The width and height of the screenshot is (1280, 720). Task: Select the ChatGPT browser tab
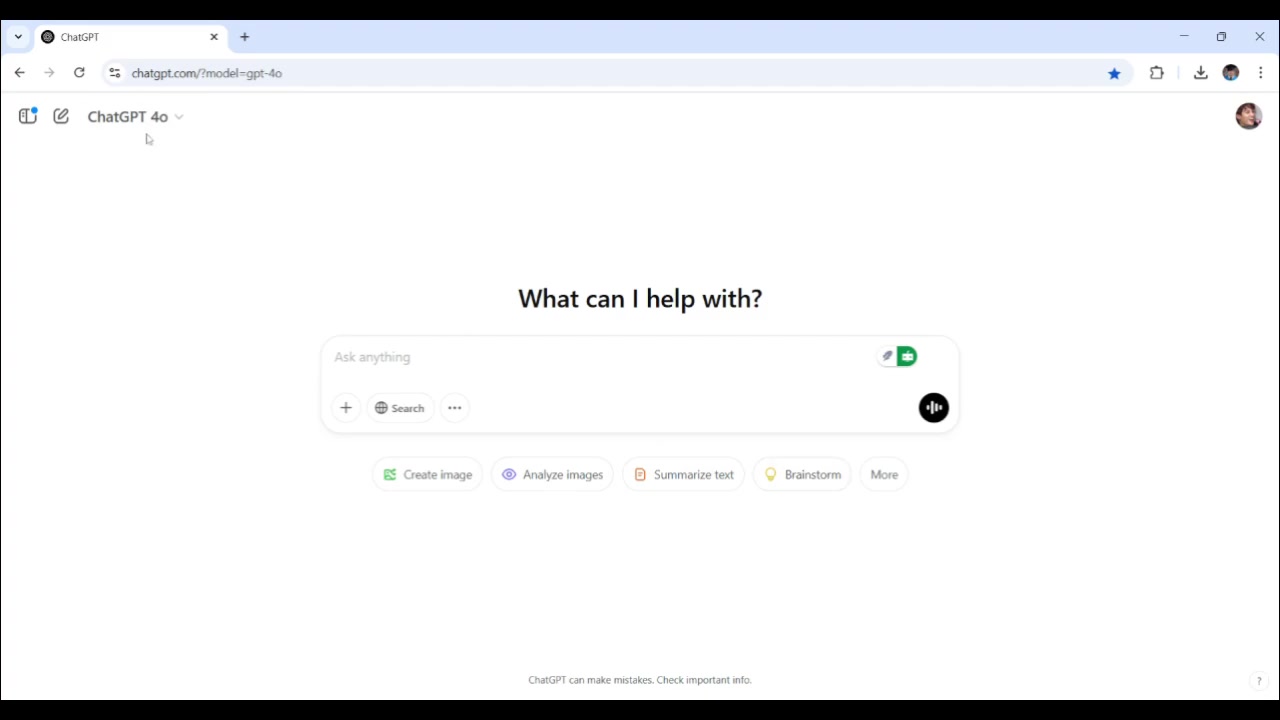pyautogui.click(x=130, y=37)
